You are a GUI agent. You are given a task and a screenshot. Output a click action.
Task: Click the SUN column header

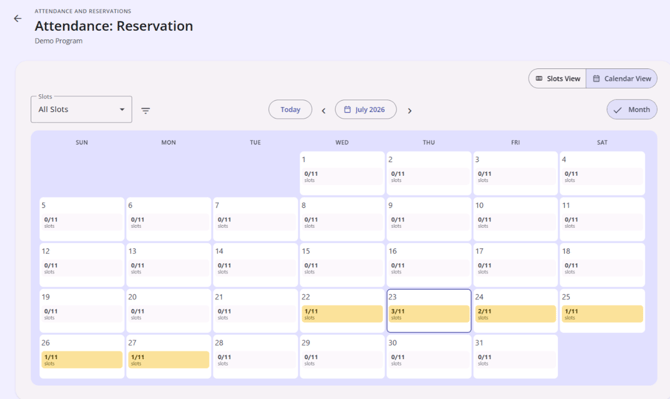click(x=82, y=142)
